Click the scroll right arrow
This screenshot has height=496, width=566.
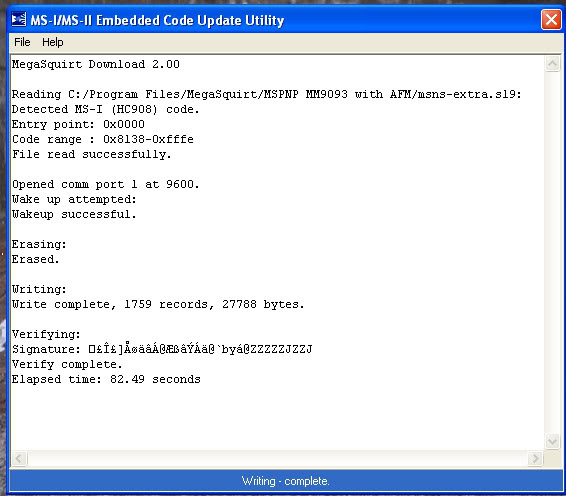(535, 459)
